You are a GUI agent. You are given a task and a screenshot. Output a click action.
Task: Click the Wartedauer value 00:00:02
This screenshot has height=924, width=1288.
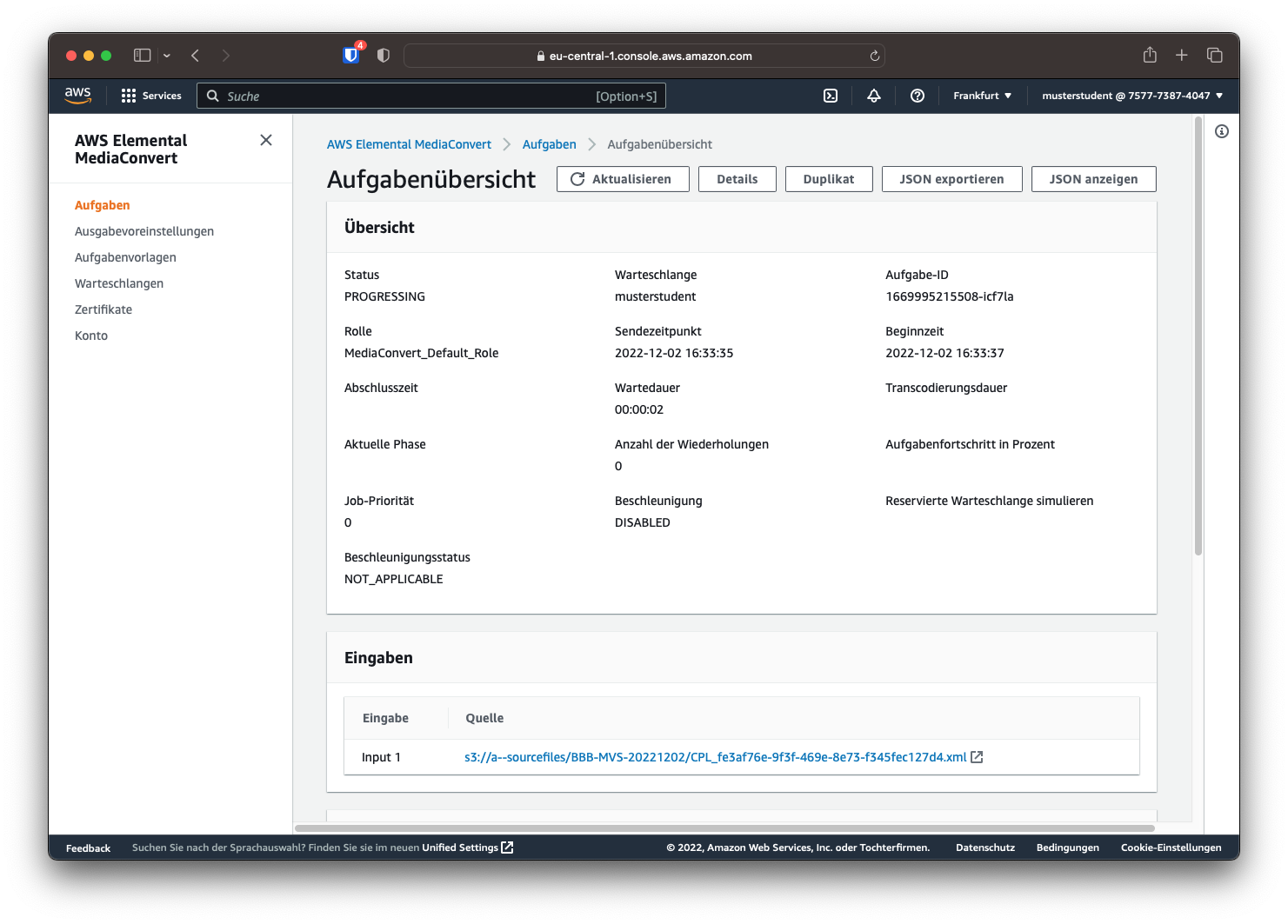coord(639,409)
